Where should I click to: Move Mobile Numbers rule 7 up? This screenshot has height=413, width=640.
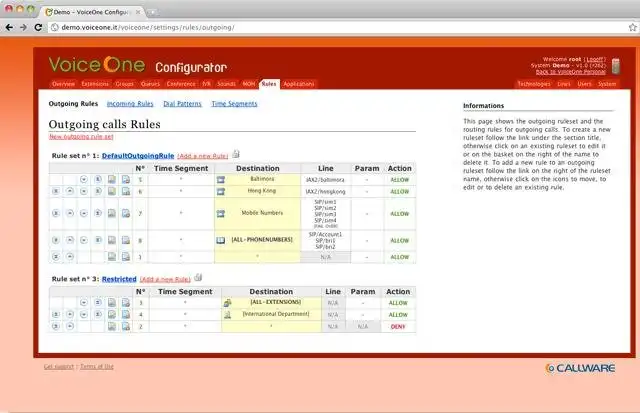pos(70,213)
